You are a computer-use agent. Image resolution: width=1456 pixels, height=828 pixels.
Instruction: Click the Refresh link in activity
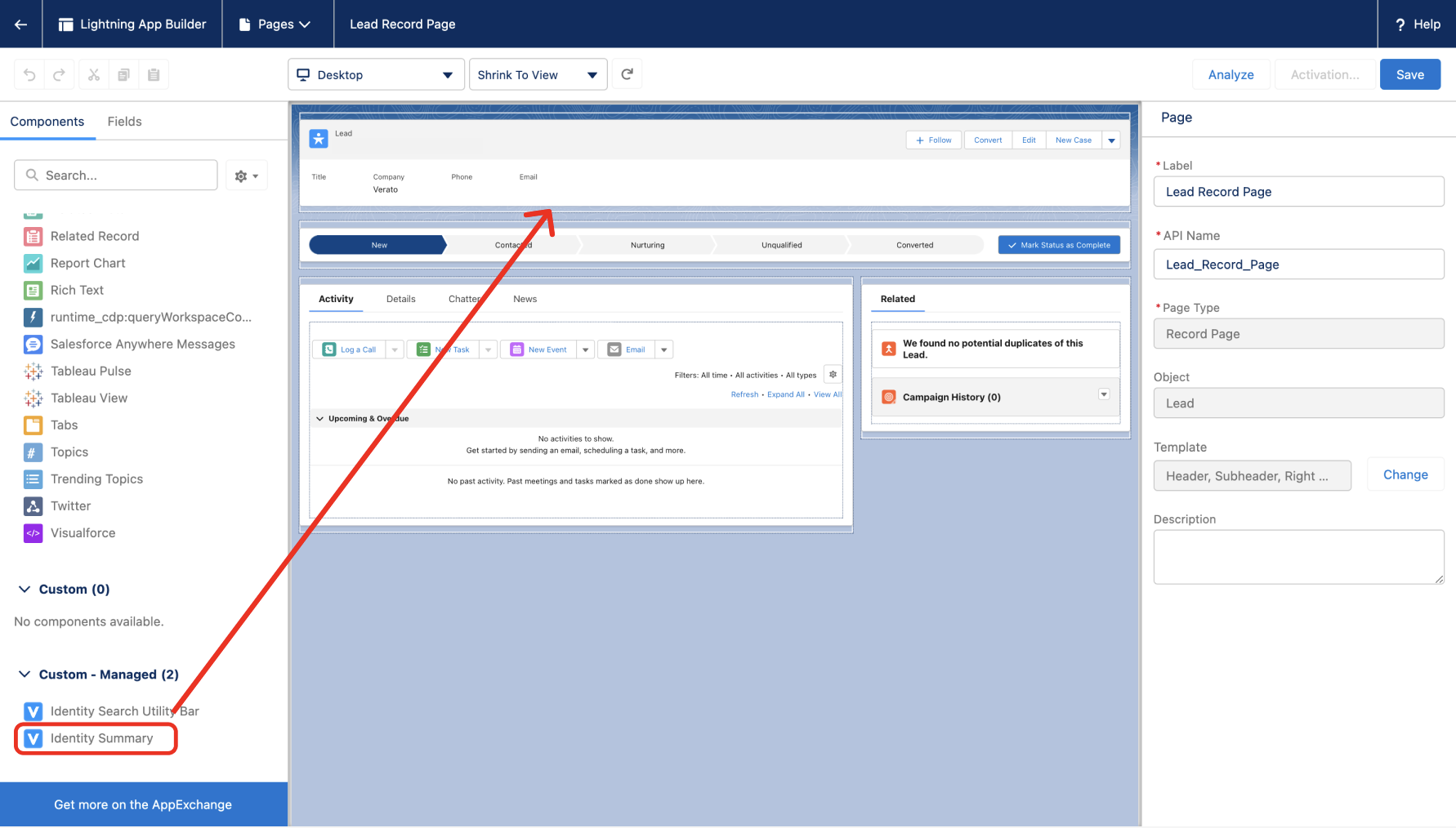pos(744,394)
